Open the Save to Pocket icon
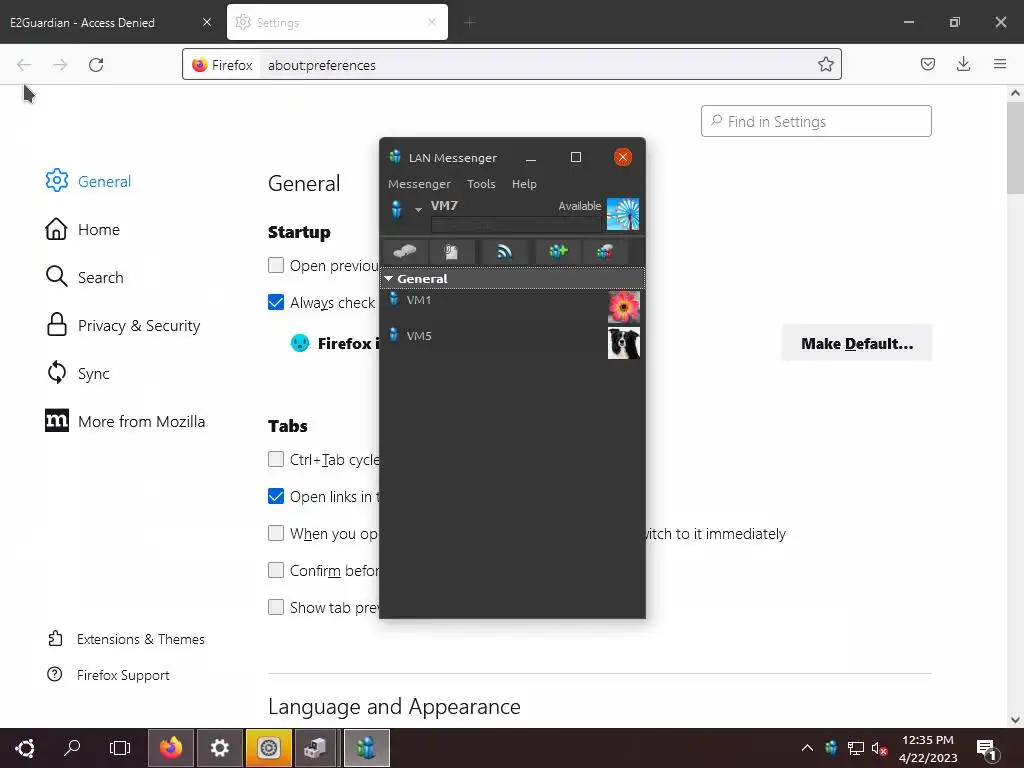The height and width of the screenshot is (768, 1024). pyautogui.click(x=927, y=64)
